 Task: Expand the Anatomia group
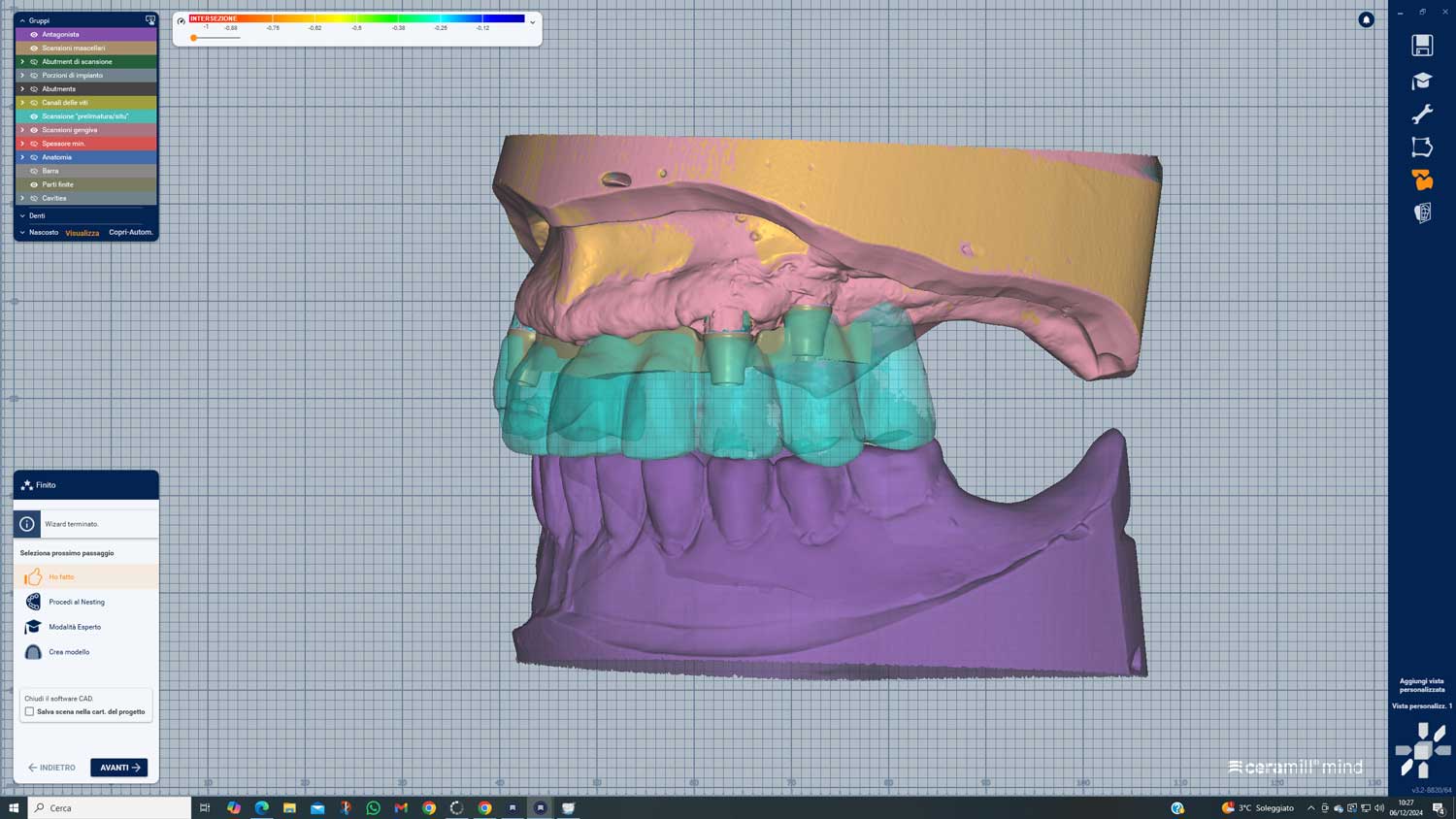(x=22, y=157)
